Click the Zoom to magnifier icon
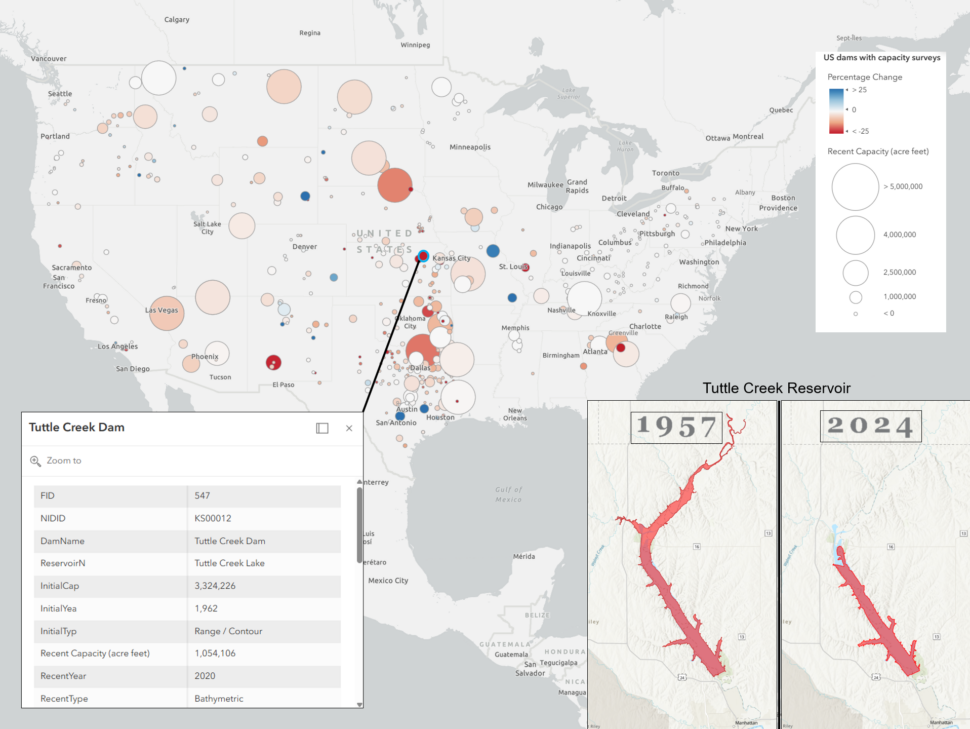Screen dimensions: 970x729 [35, 461]
